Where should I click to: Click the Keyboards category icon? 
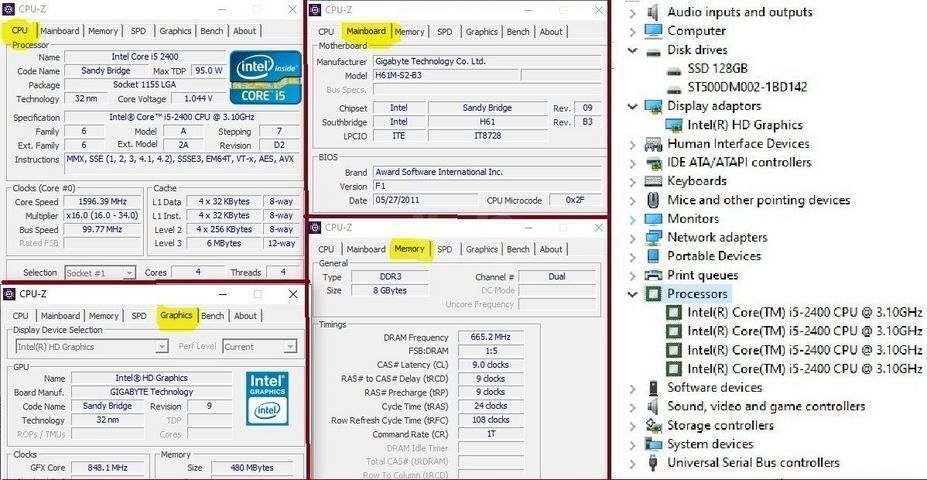click(653, 181)
